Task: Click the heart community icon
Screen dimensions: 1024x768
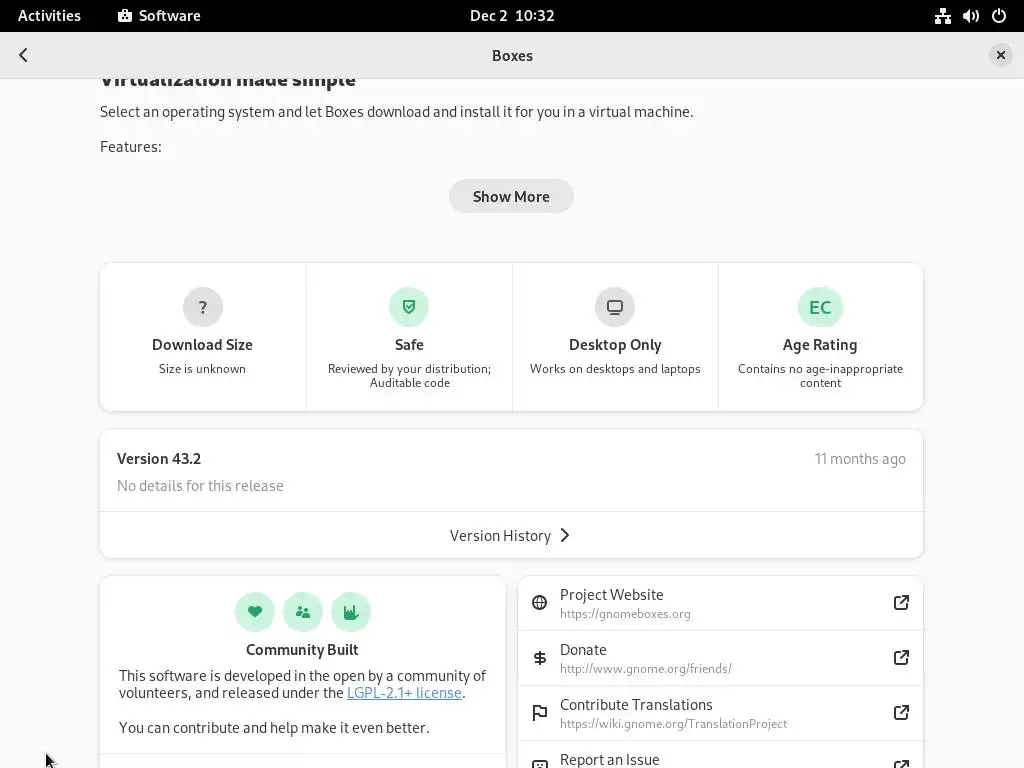Action: pos(255,612)
